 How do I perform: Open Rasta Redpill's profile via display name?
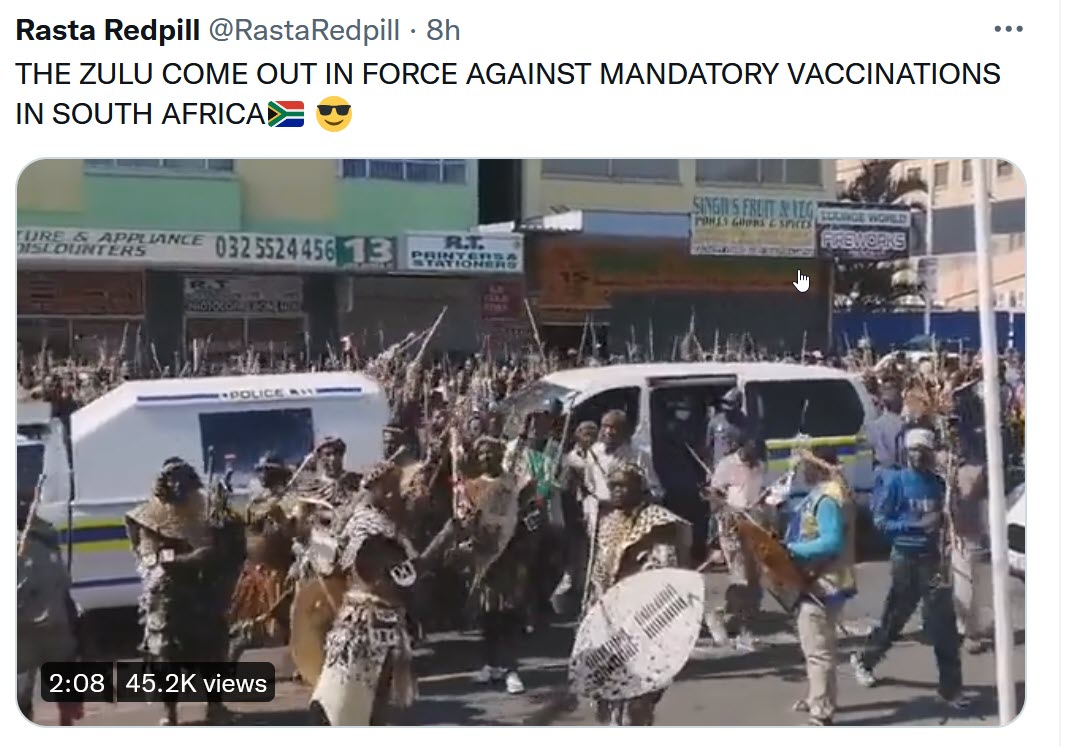coord(108,30)
